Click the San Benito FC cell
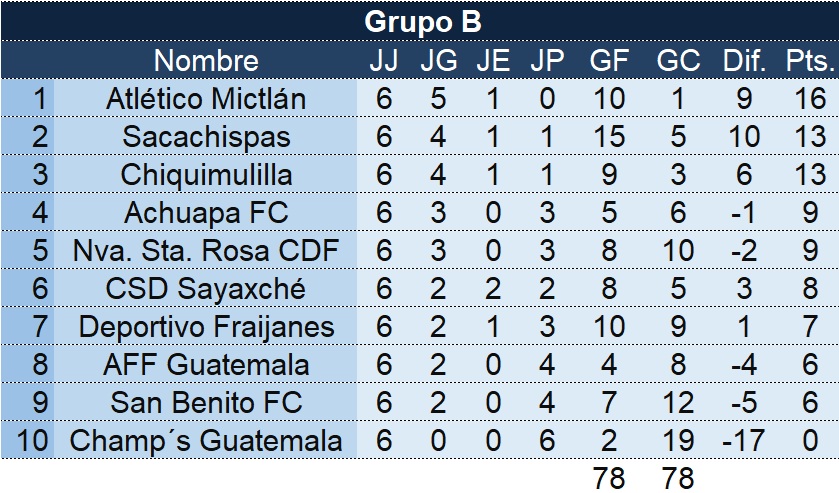 (206, 403)
